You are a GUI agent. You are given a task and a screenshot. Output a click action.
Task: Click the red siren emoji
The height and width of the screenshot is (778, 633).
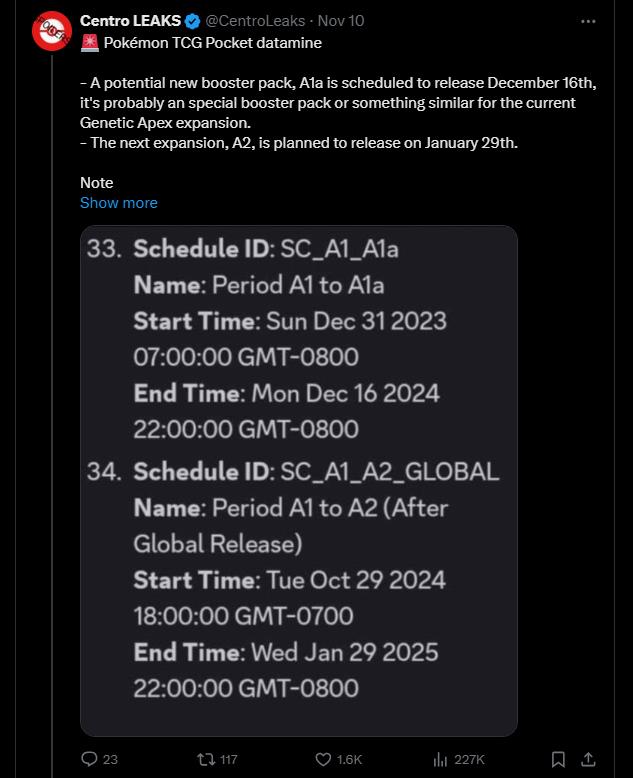pos(89,44)
